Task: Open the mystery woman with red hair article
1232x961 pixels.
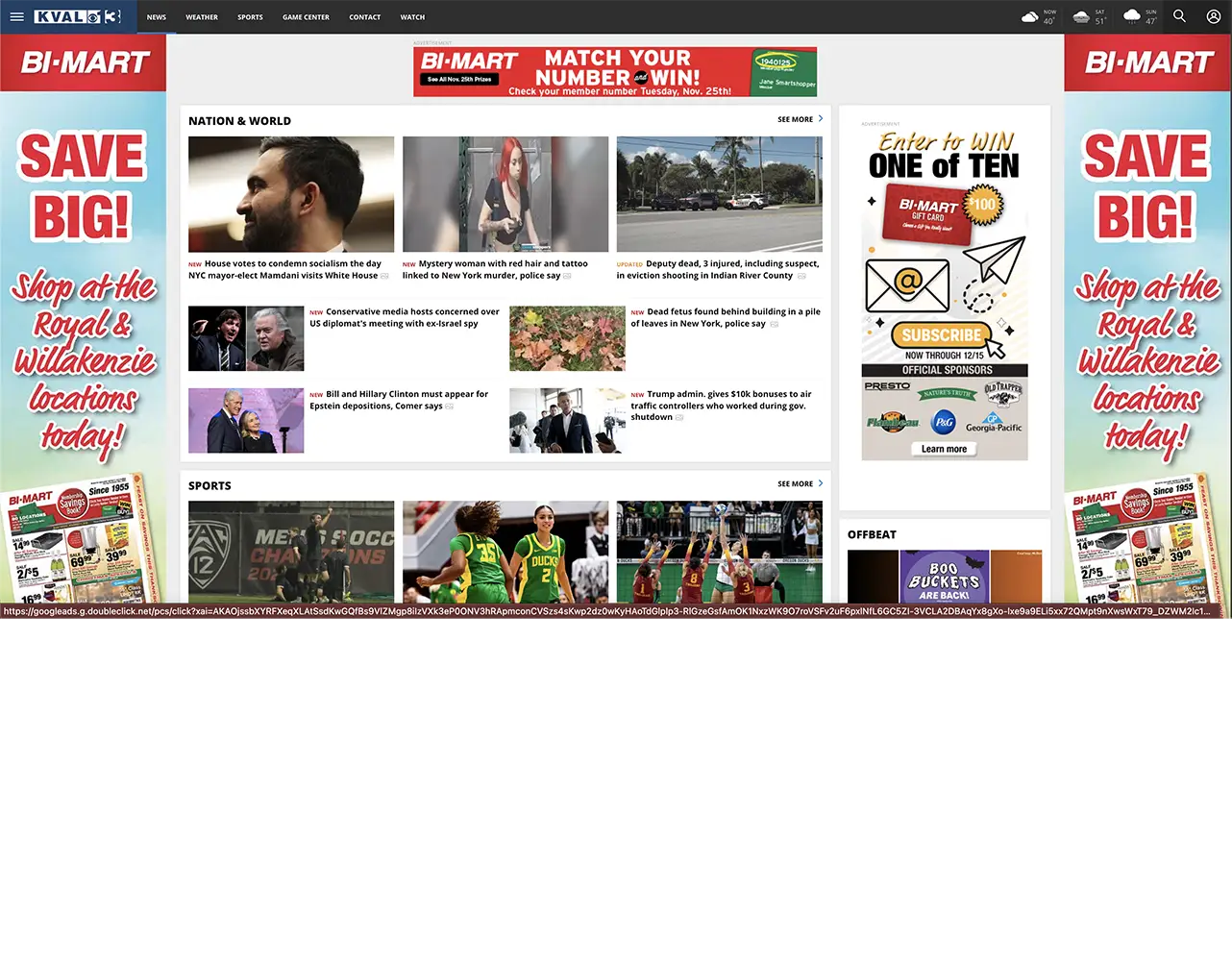Action: [x=495, y=270]
